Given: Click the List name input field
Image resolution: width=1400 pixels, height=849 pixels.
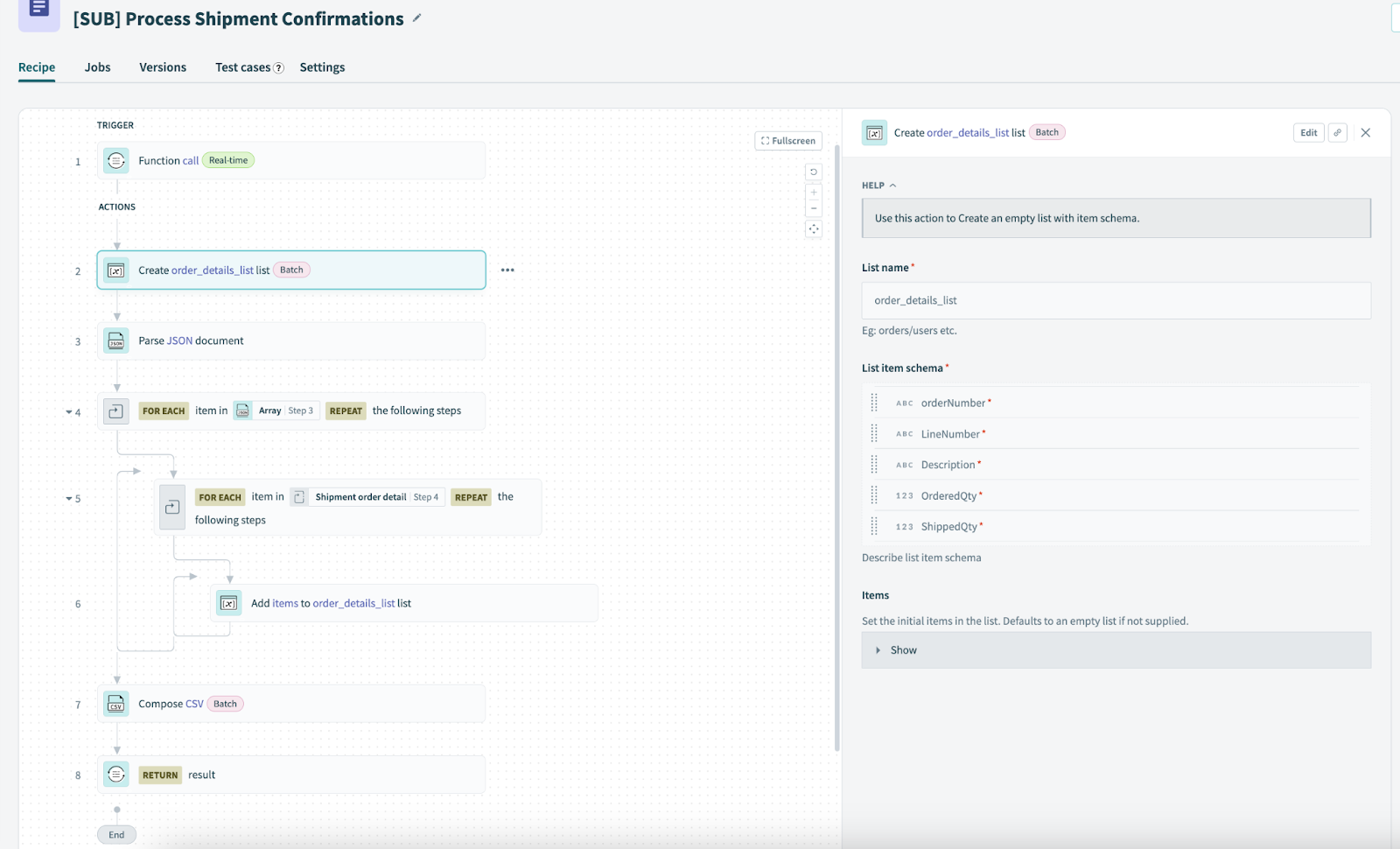Looking at the screenshot, I should tap(1116, 300).
